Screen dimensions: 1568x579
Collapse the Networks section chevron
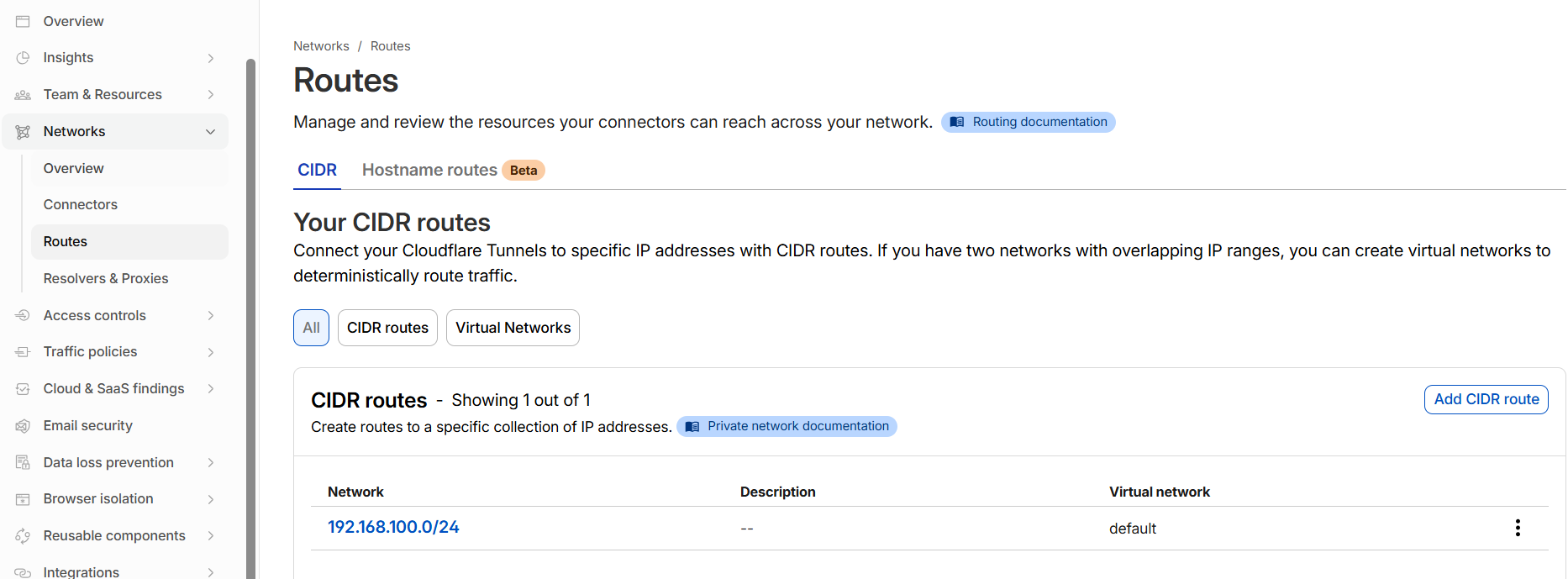[x=211, y=132]
